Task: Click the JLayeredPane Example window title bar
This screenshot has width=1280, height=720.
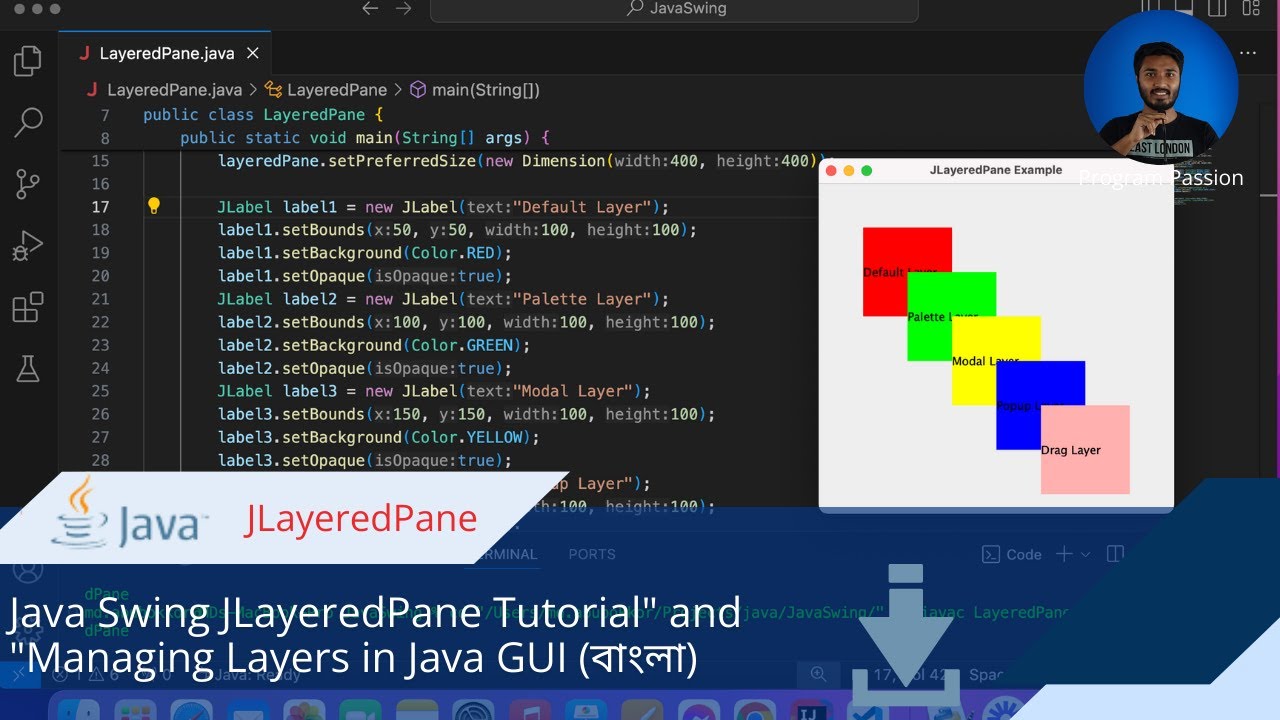Action: click(996, 170)
